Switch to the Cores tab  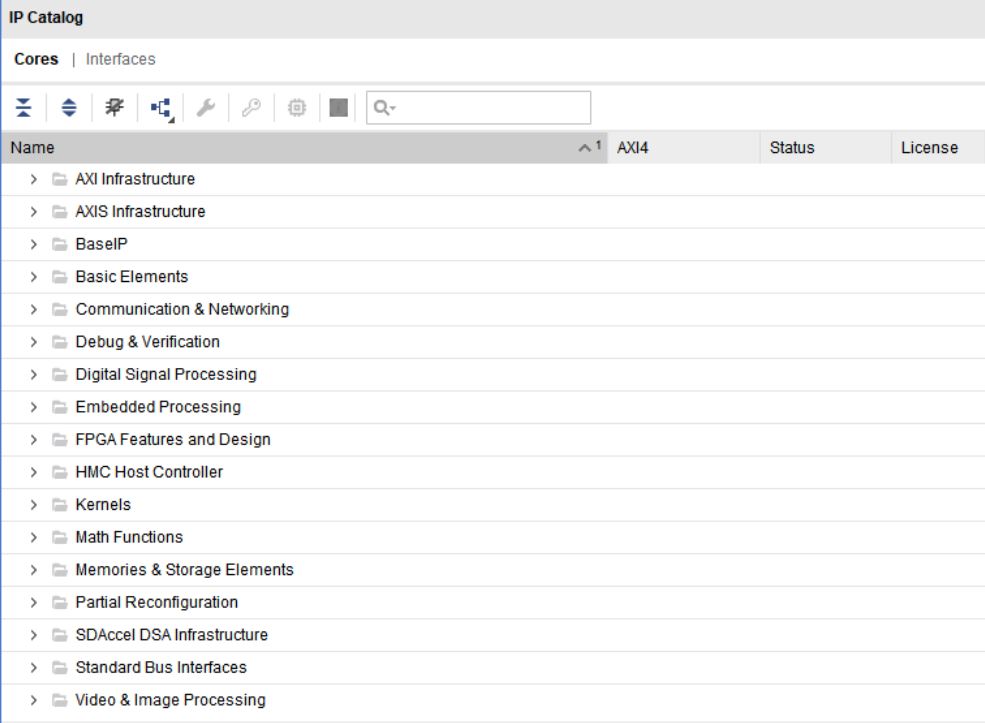pos(36,59)
